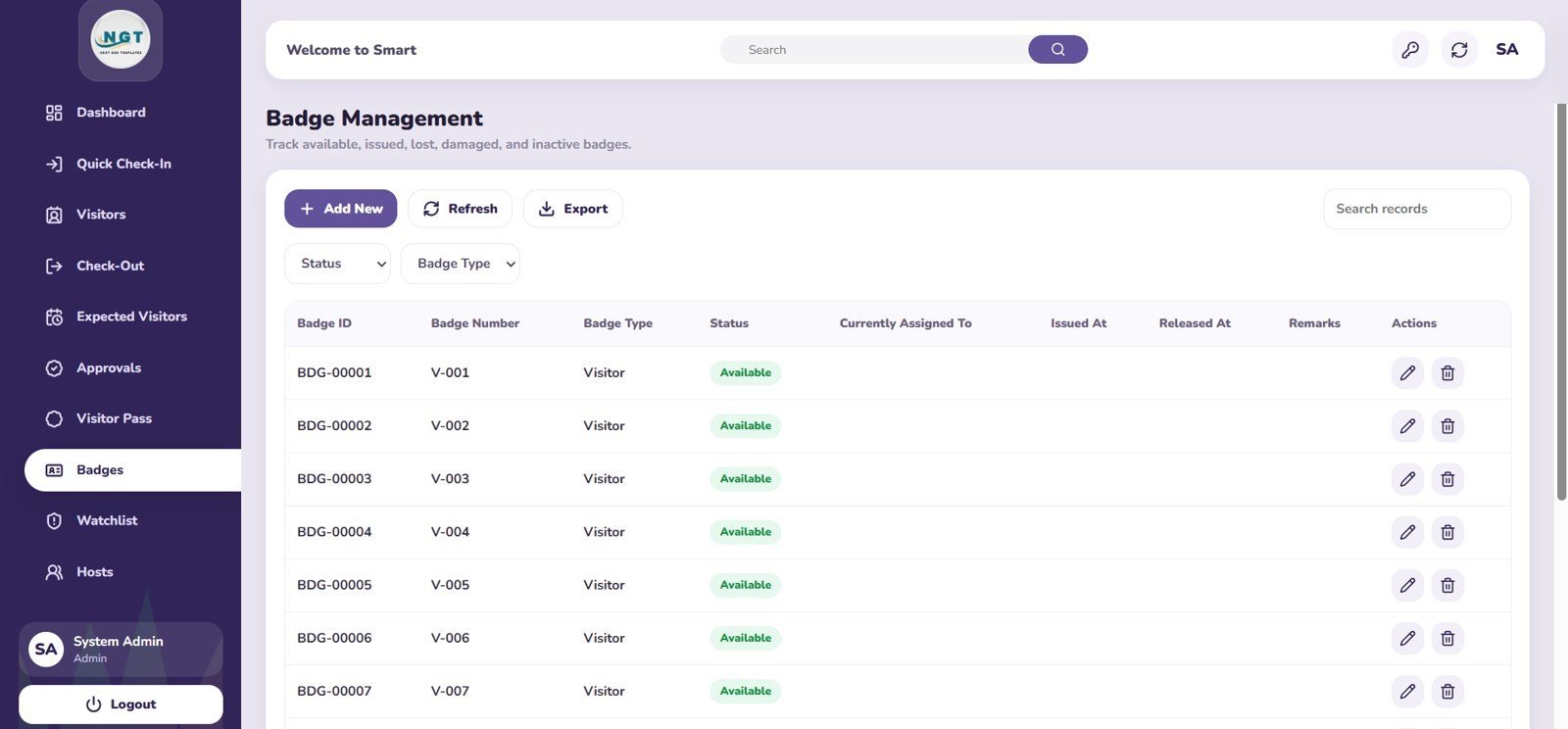Edit badge BDG-00005 with pencil icon
The width and height of the screenshot is (1568, 729).
click(x=1407, y=585)
